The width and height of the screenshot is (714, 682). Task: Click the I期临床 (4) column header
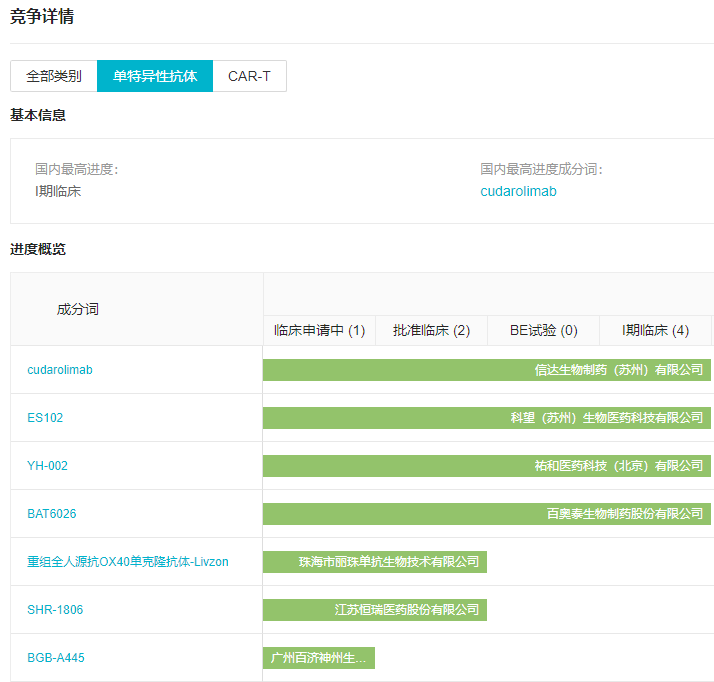pyautogui.click(x=655, y=331)
